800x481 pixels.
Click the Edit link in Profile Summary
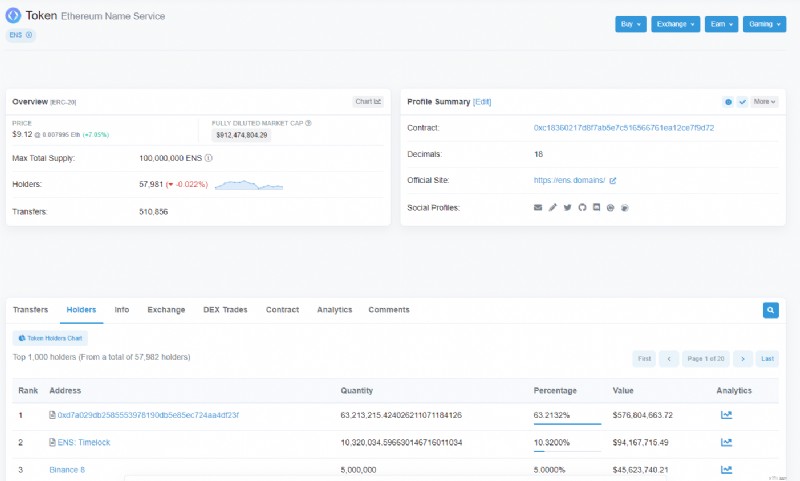coord(482,102)
